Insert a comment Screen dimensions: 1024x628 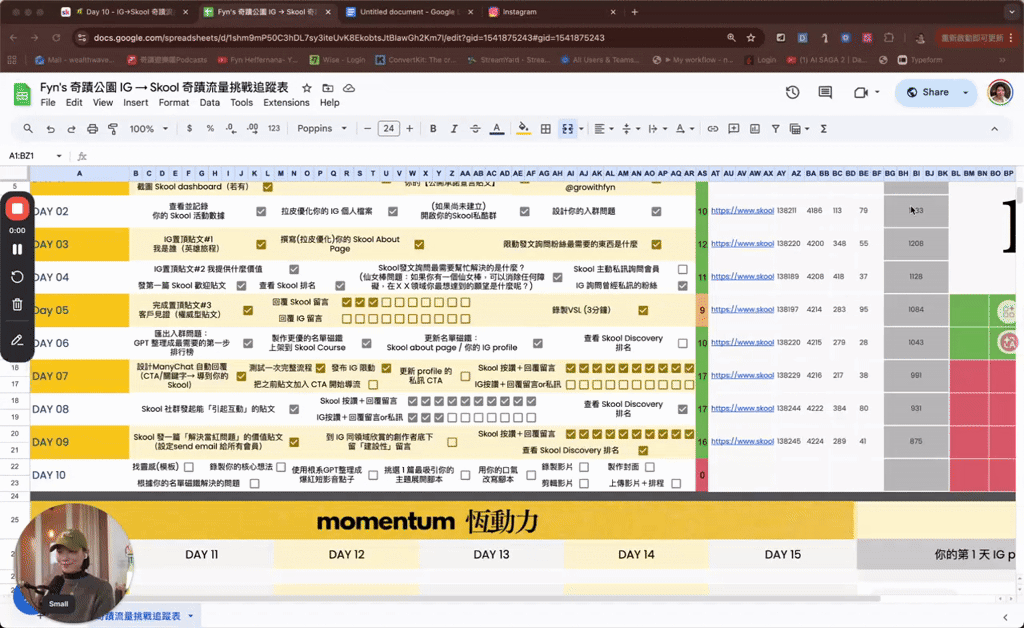click(x=733, y=129)
